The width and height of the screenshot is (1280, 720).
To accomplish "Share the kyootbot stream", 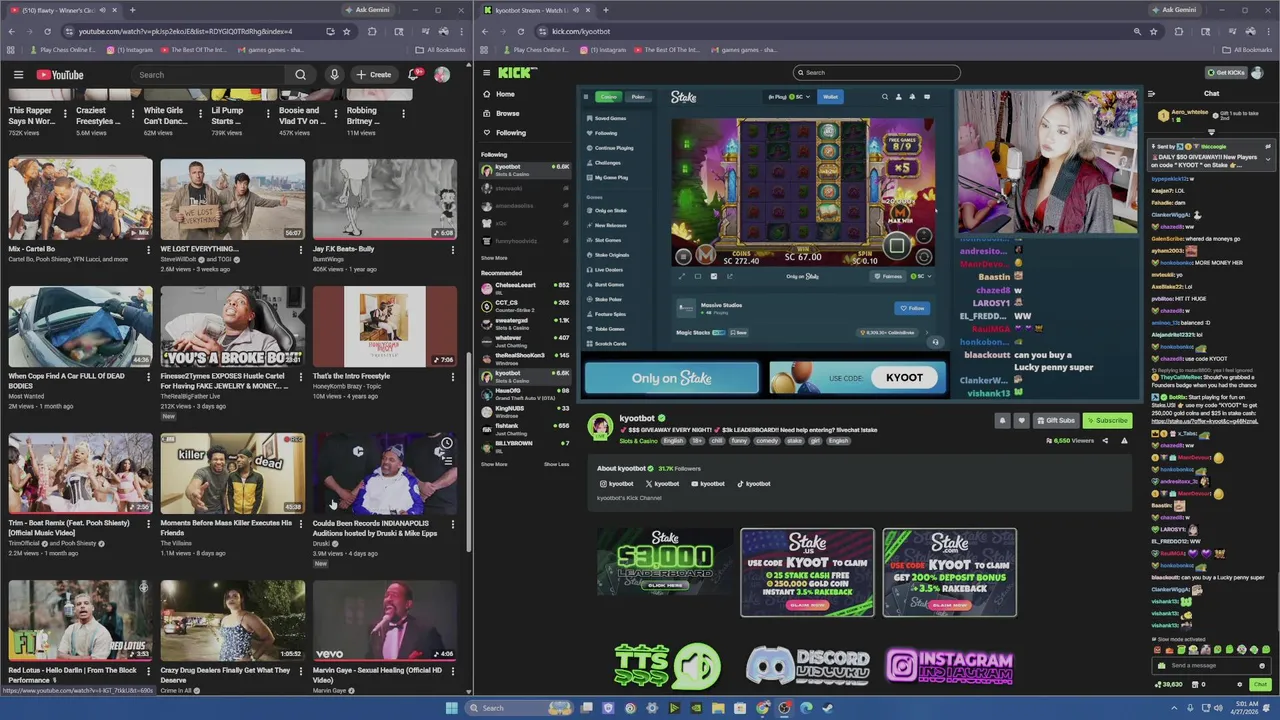I will 1105,440.
